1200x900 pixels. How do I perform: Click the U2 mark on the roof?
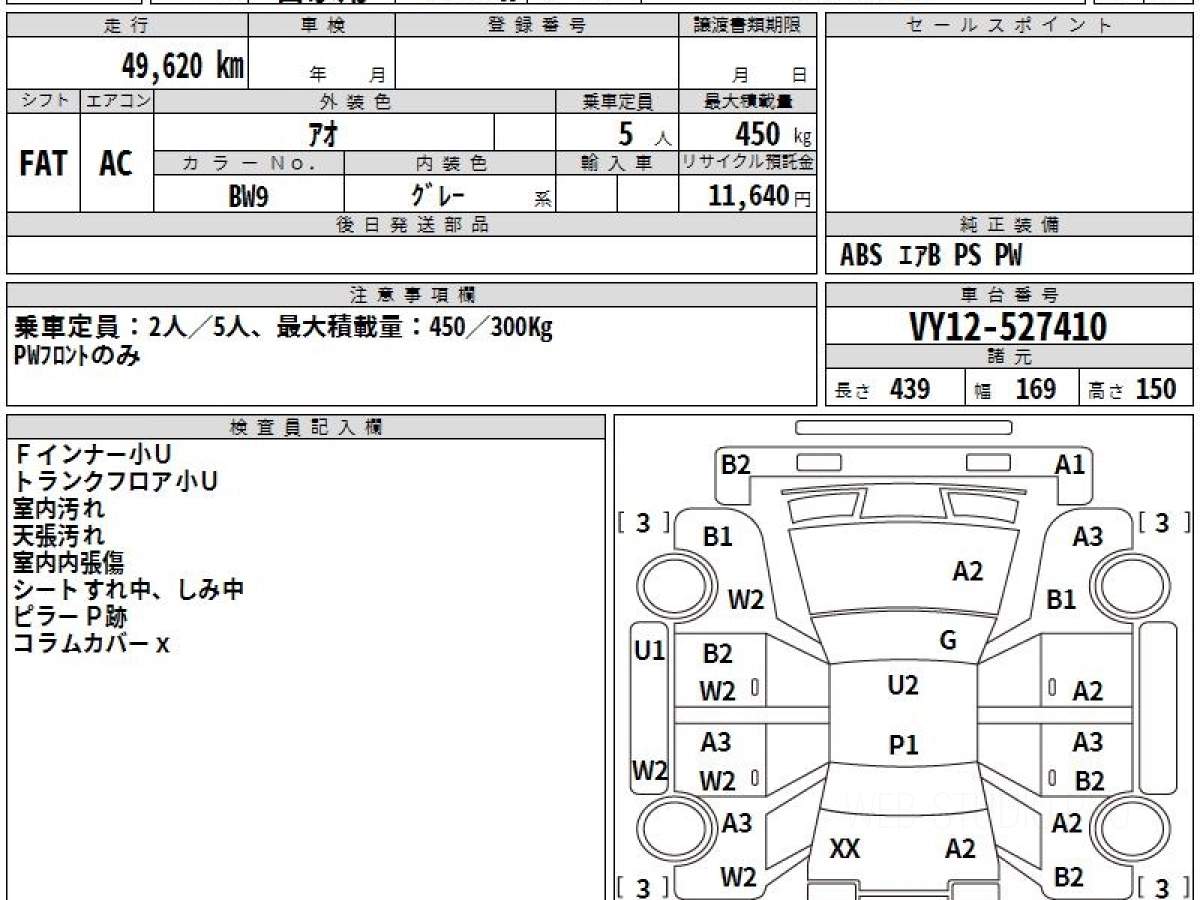point(903,686)
